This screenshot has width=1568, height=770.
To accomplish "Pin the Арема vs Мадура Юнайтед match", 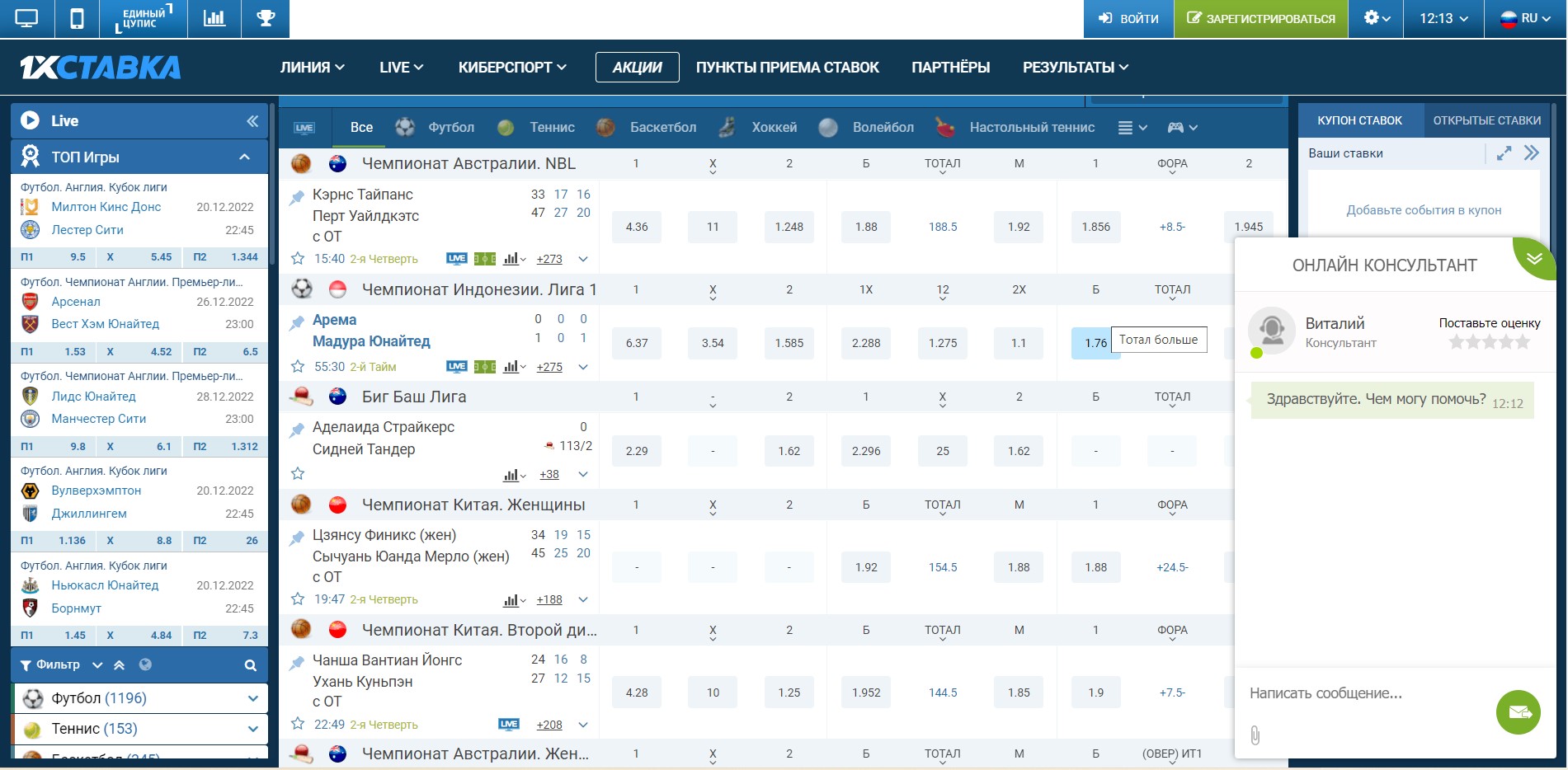I will coord(297,323).
